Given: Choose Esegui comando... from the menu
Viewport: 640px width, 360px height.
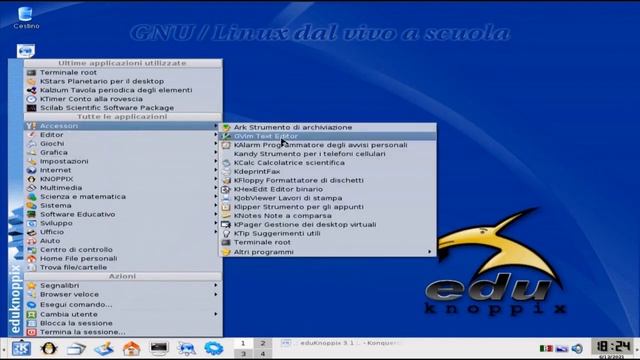Looking at the screenshot, I should click(123, 305).
